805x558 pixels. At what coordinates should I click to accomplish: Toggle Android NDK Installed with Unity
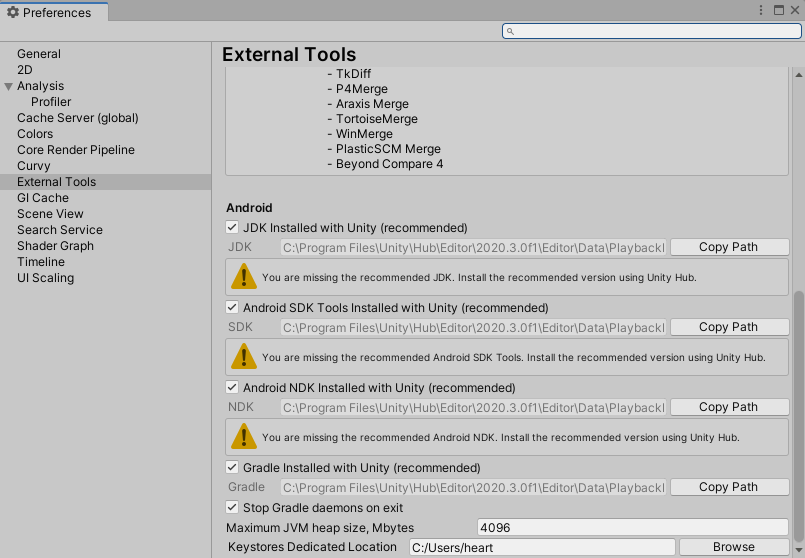232,387
